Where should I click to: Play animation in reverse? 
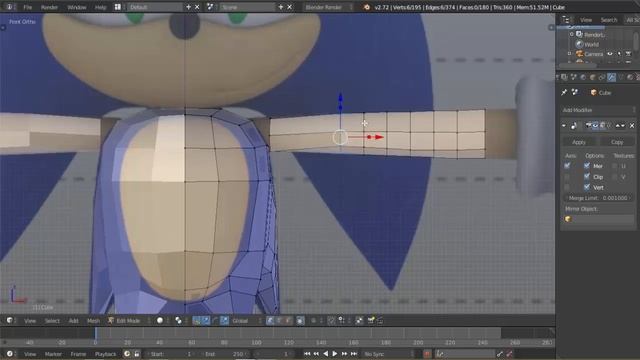pos(325,354)
